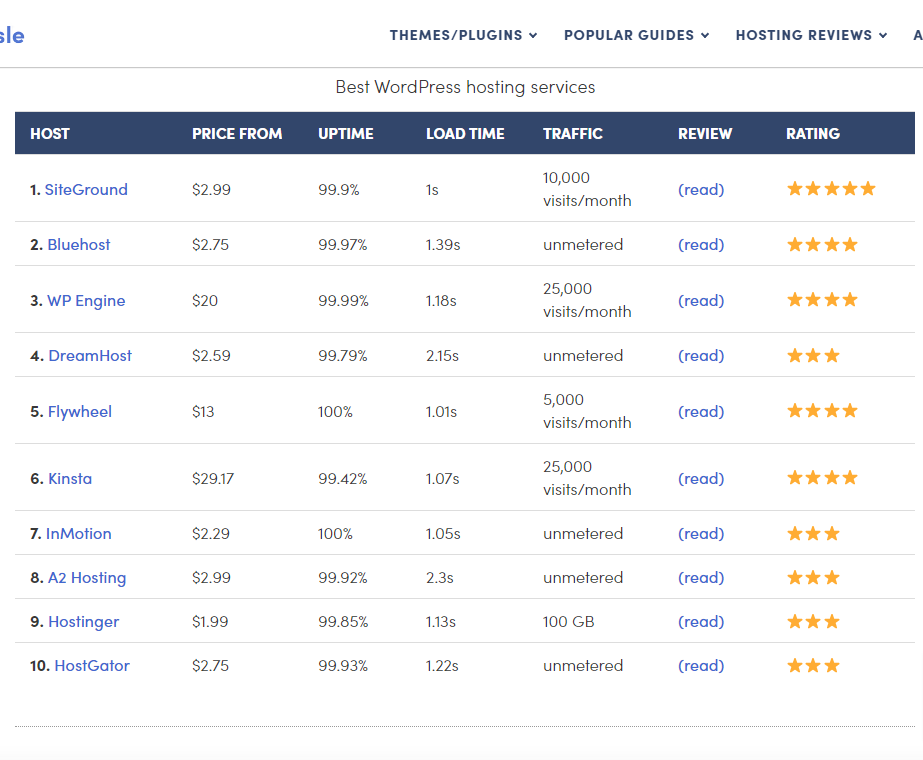The image size is (923, 760).
Task: Open the Hosting Reviews menu
Action: pos(811,35)
